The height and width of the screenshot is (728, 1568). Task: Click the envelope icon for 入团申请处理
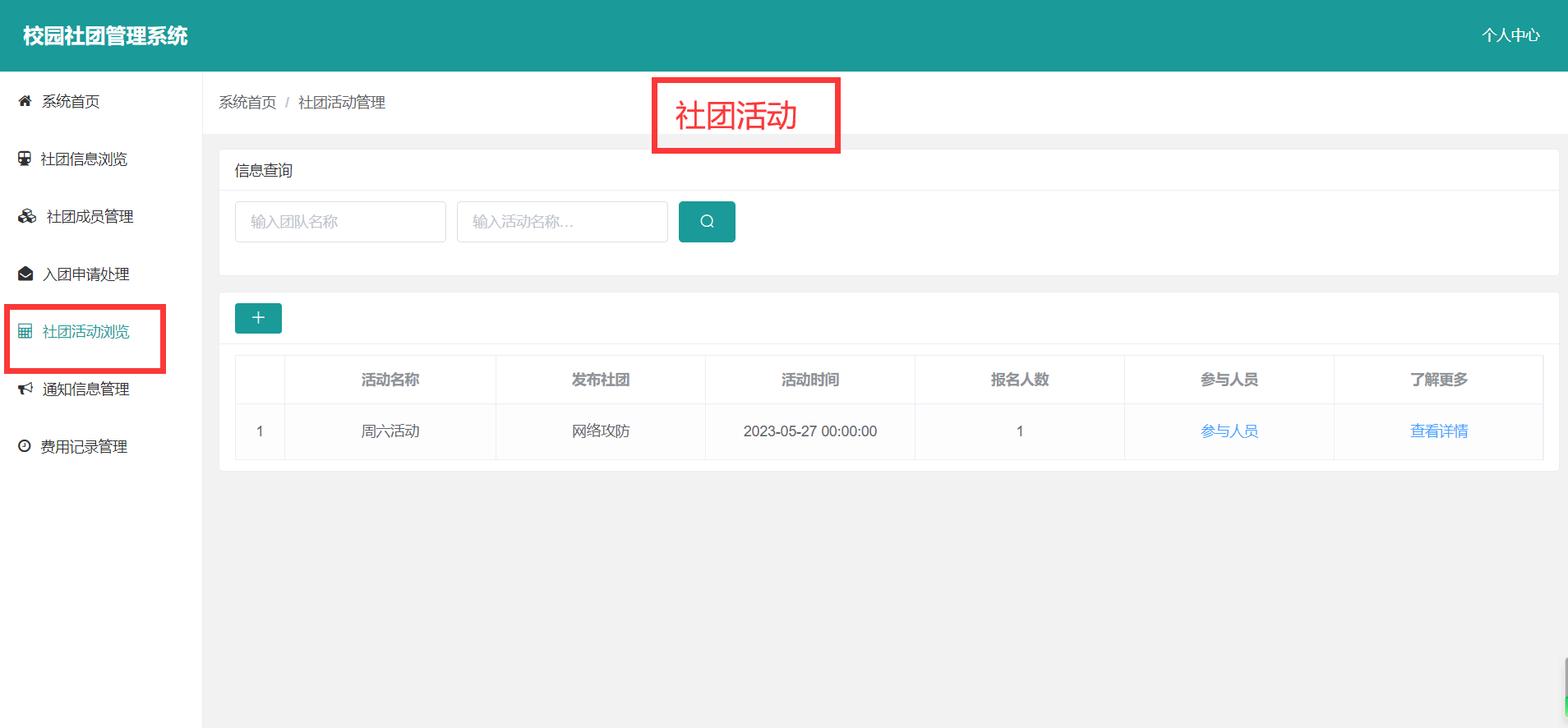[x=25, y=274]
